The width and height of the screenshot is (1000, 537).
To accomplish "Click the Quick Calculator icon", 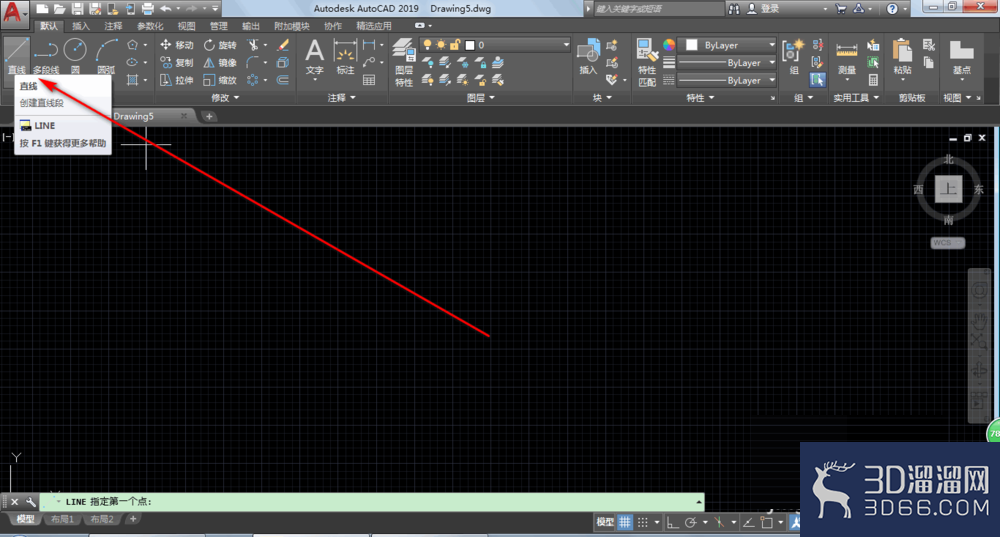I will click(873, 80).
